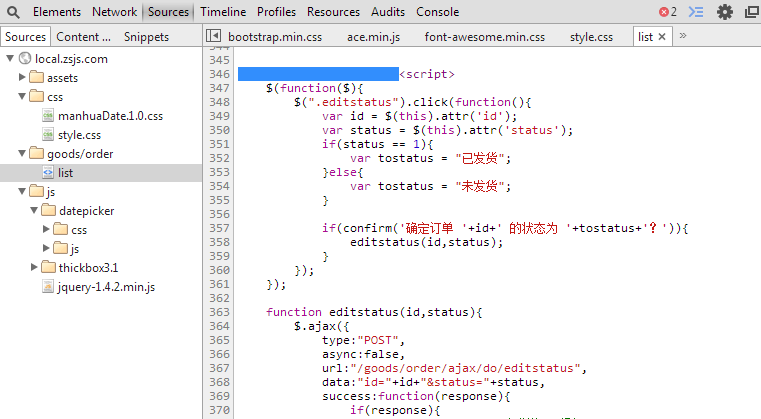Show more open file tabs chevron

coord(683,35)
